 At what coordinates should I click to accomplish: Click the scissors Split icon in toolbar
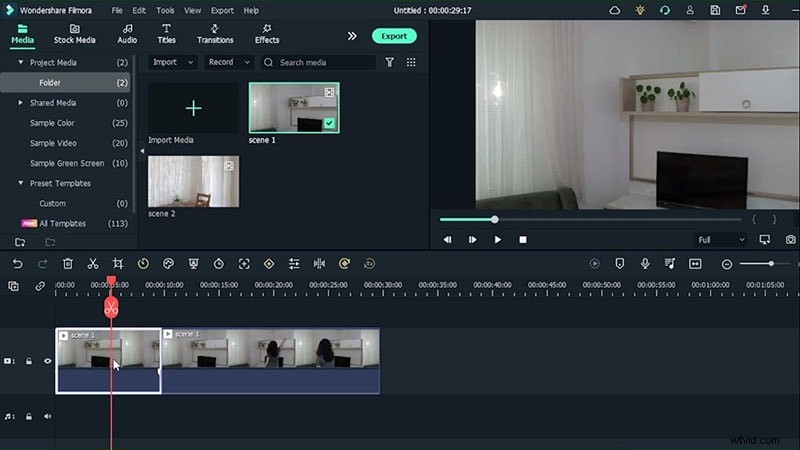pyautogui.click(x=93, y=264)
